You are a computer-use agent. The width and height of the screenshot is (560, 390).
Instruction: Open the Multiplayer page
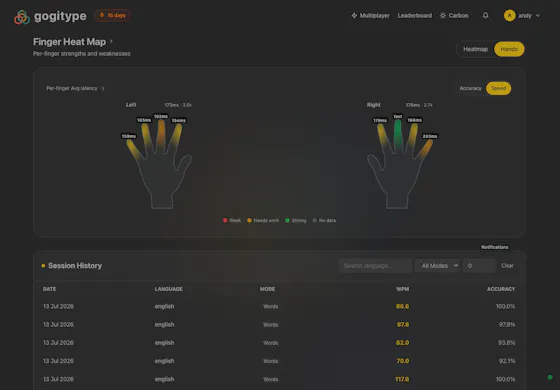pyautogui.click(x=370, y=16)
